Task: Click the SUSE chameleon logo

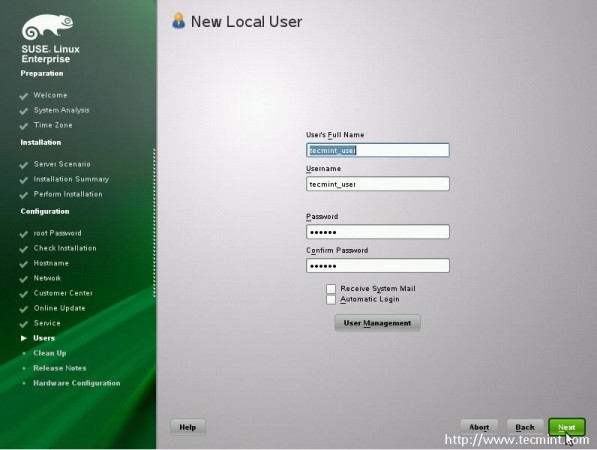Action: click(x=47, y=27)
